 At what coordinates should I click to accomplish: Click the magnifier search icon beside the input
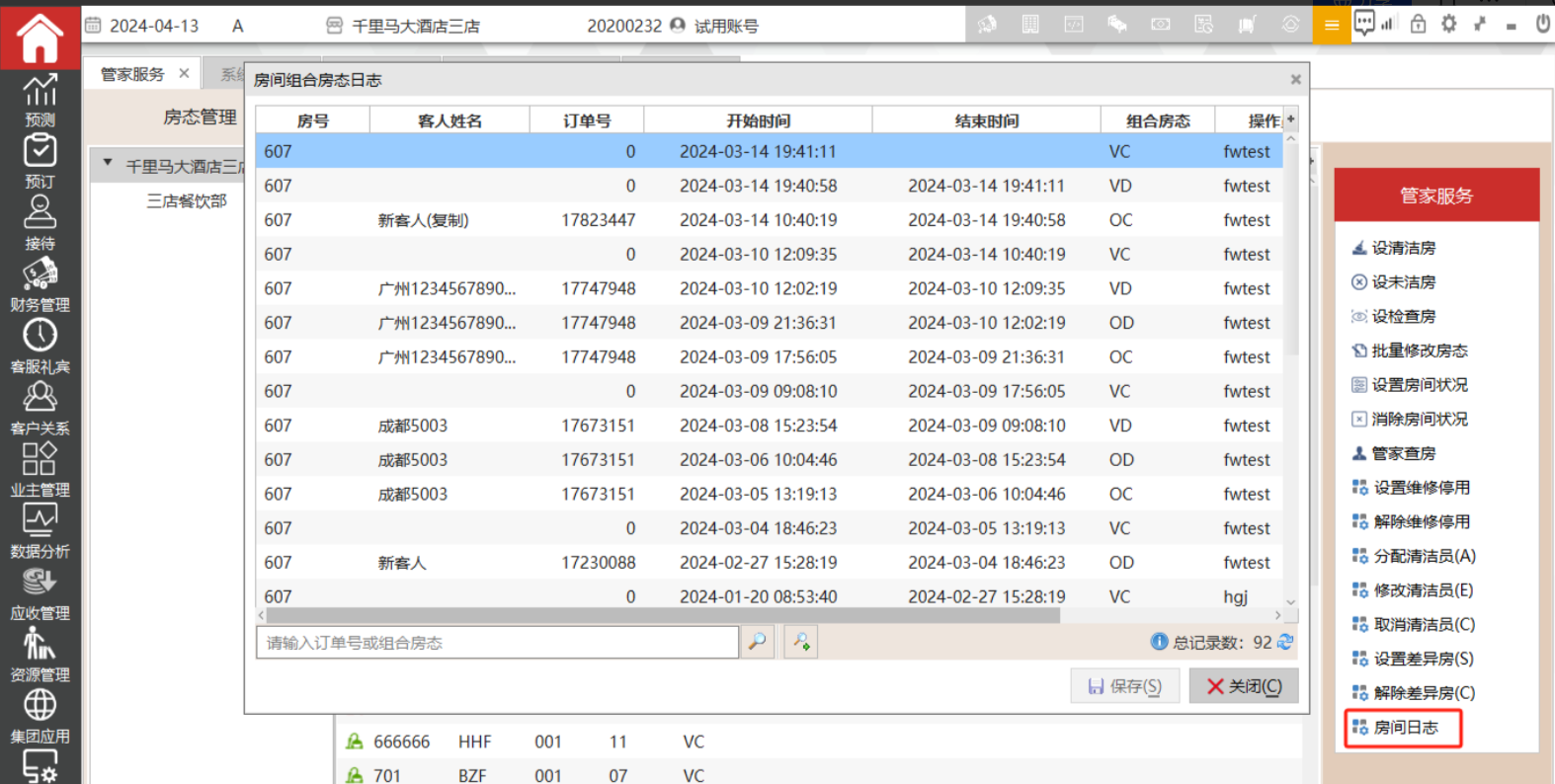(758, 642)
